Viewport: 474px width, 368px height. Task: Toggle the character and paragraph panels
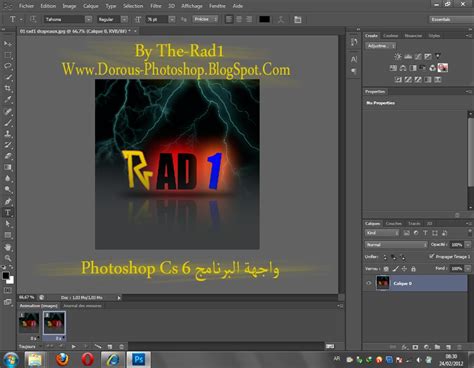point(297,19)
